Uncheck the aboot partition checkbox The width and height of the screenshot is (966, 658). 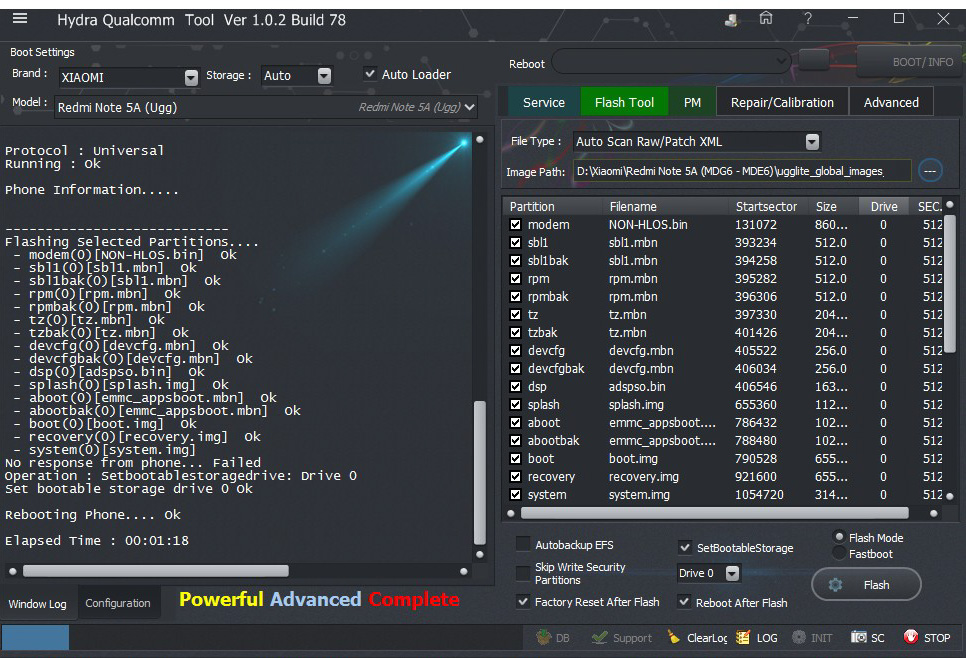(516, 423)
